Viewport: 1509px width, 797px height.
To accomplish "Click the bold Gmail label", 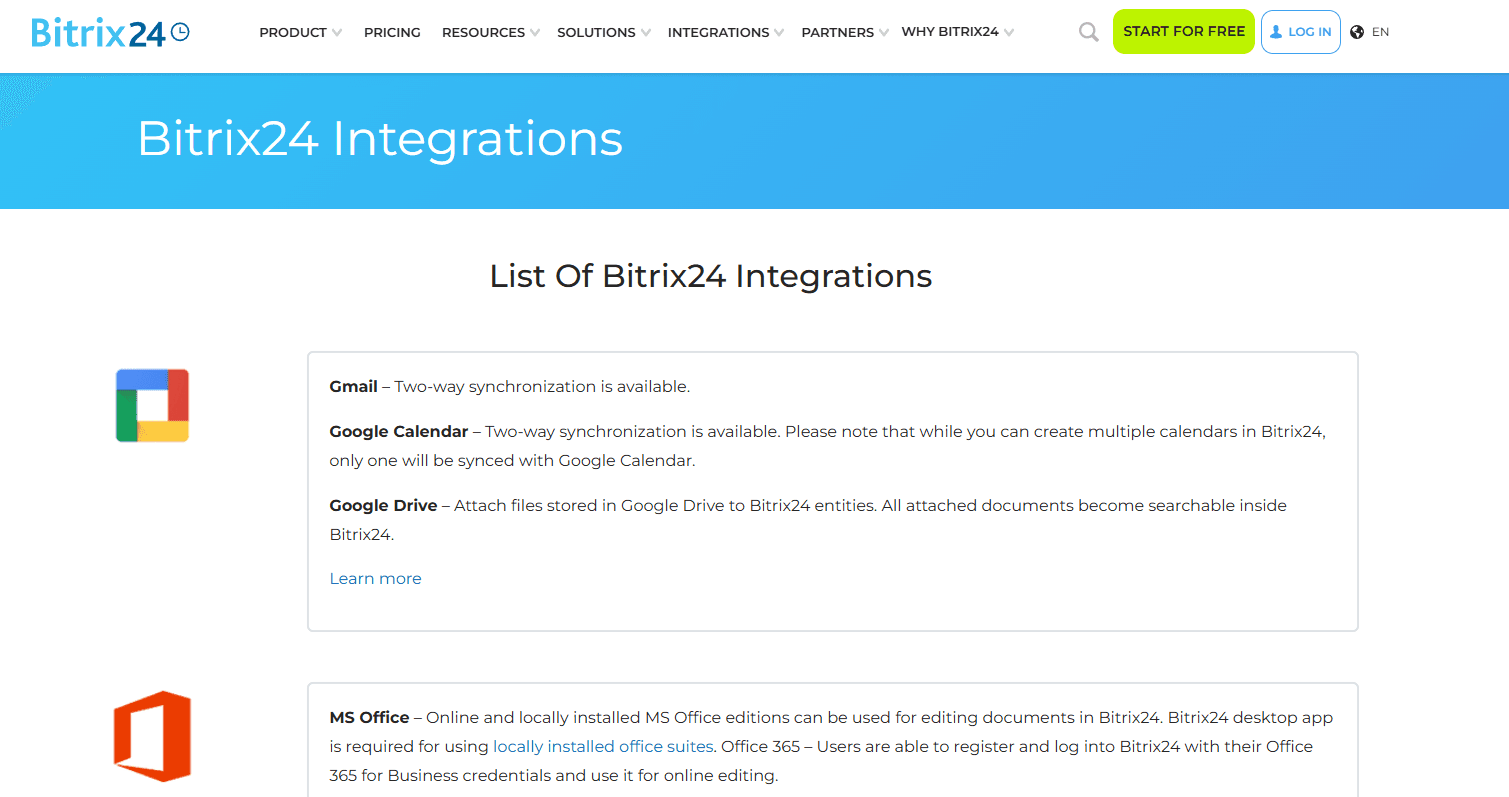I will [354, 386].
